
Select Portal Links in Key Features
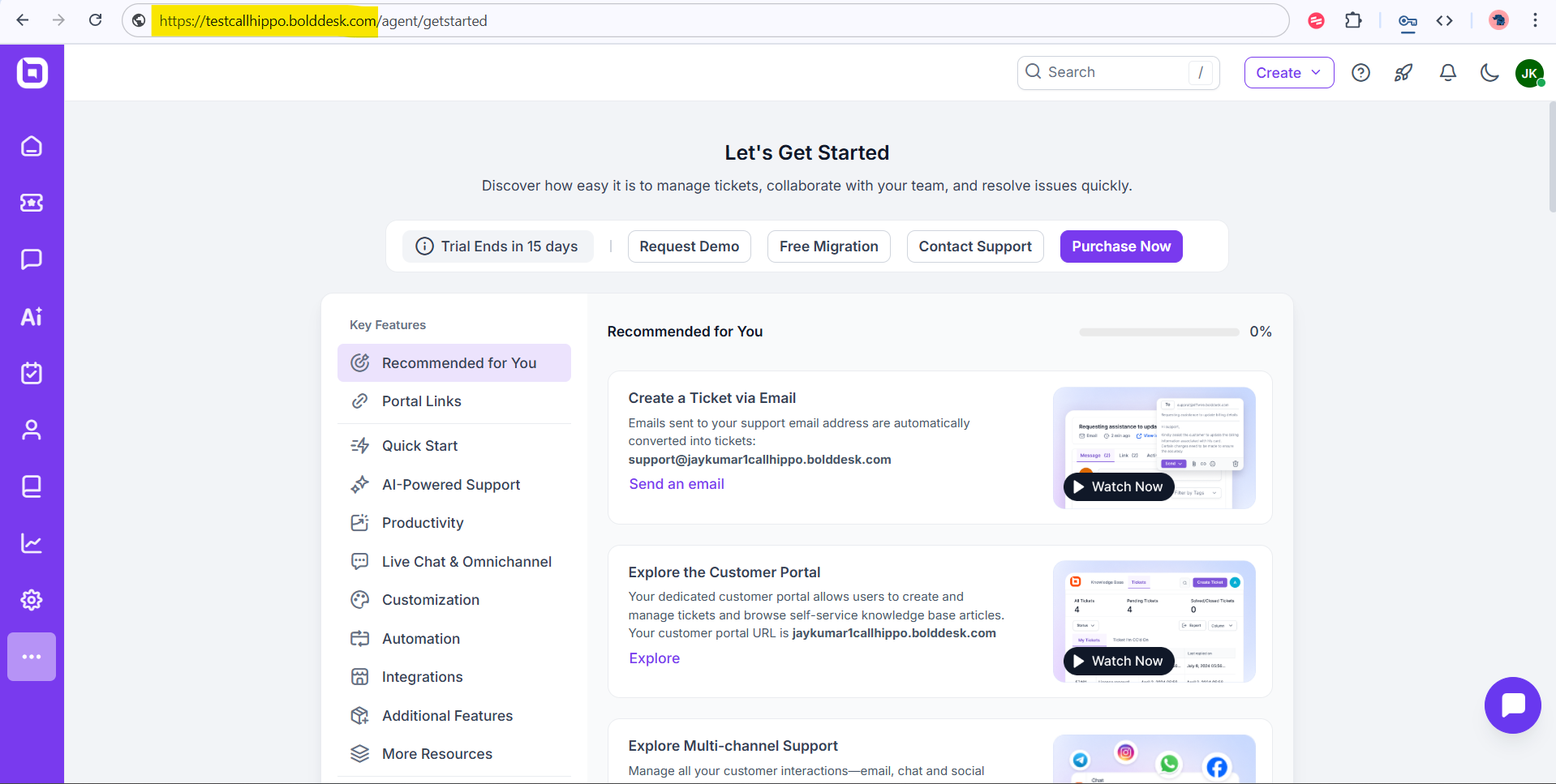coord(454,401)
